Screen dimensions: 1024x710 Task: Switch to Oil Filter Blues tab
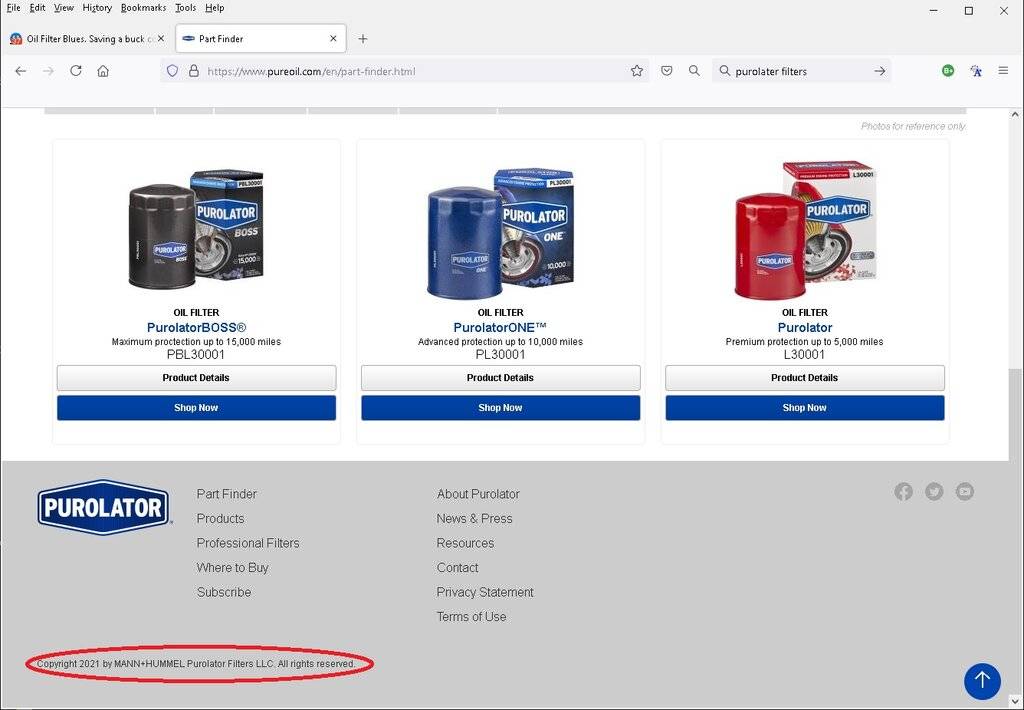click(85, 39)
